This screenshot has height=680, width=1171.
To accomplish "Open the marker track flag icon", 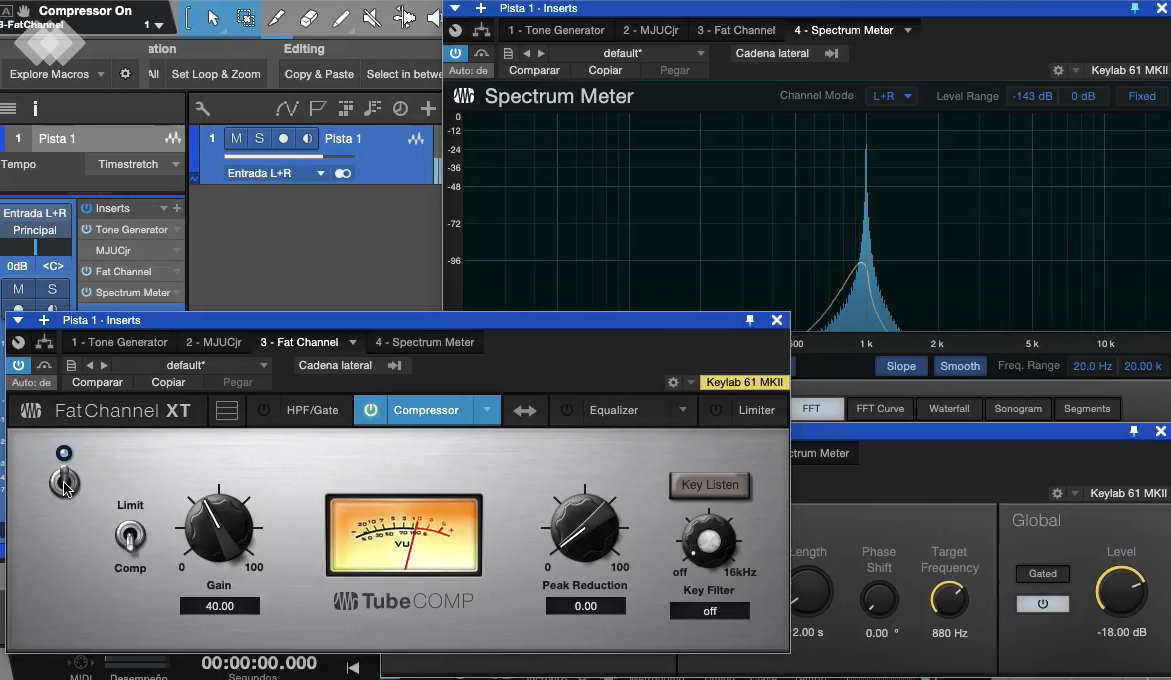I will [317, 109].
